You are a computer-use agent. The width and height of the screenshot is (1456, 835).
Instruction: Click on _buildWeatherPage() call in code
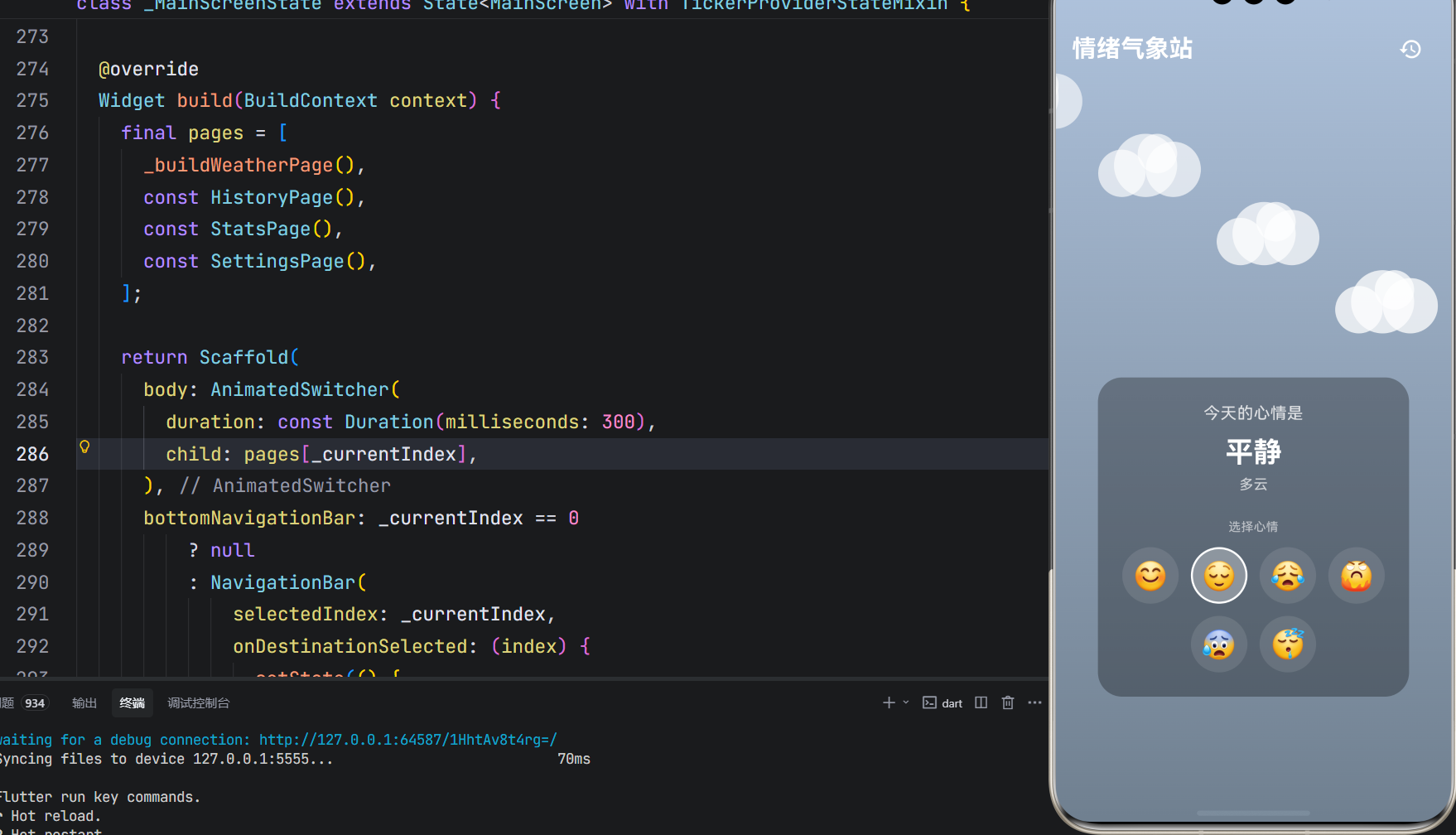tap(249, 165)
